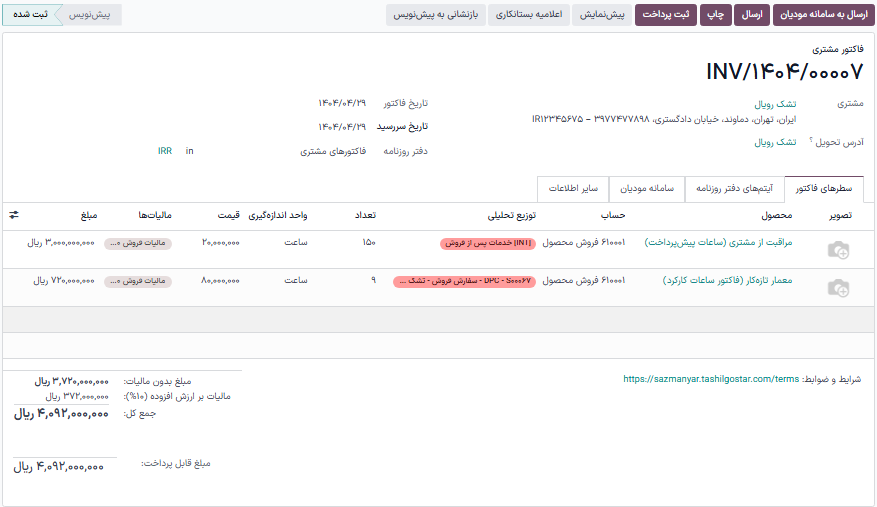The height and width of the screenshot is (507, 877).
Task: Open the تشک رویال customer link
Action: [775, 104]
